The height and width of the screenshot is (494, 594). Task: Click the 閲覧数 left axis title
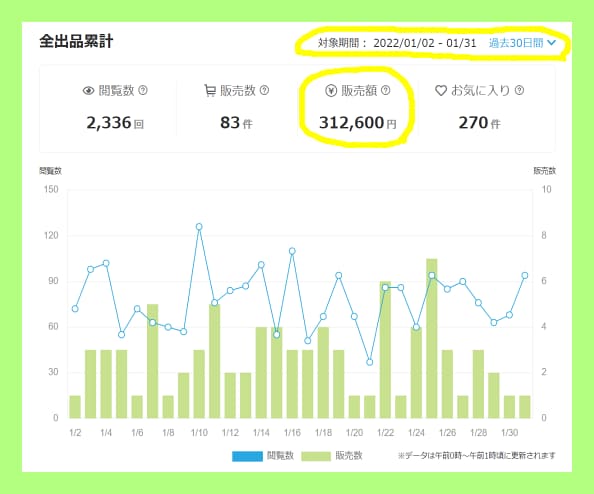pos(50,171)
